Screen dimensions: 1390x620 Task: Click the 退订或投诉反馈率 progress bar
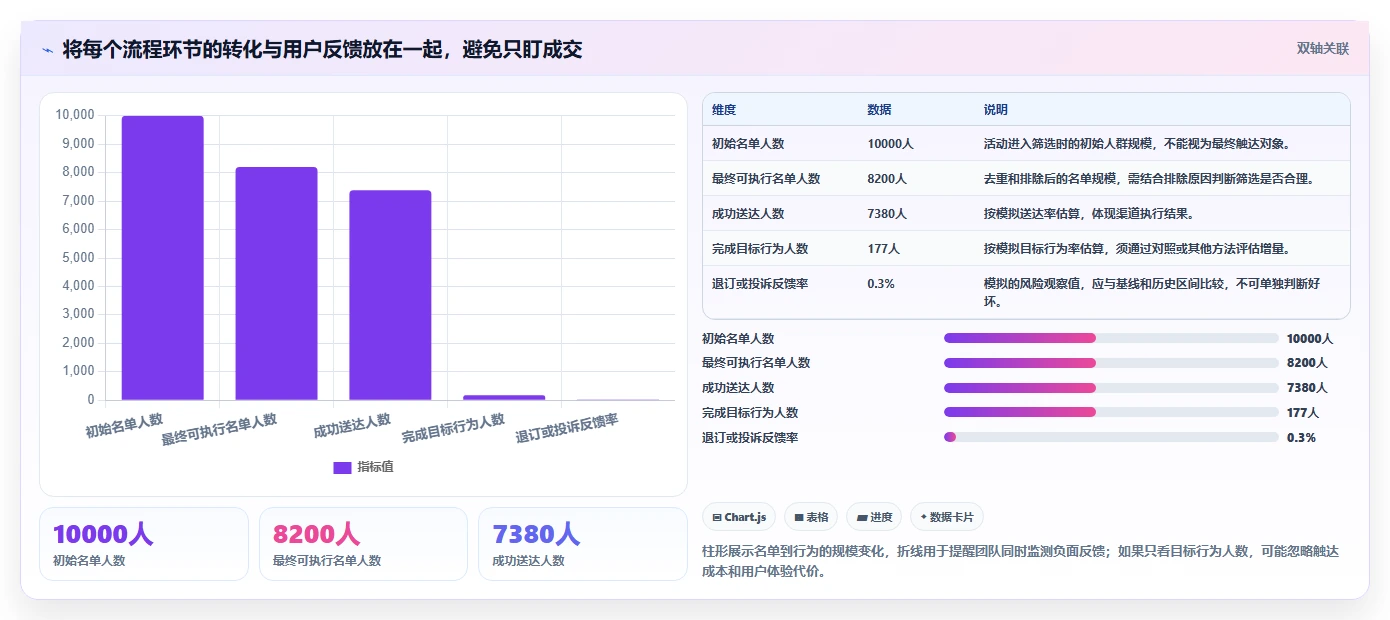(x=1111, y=437)
